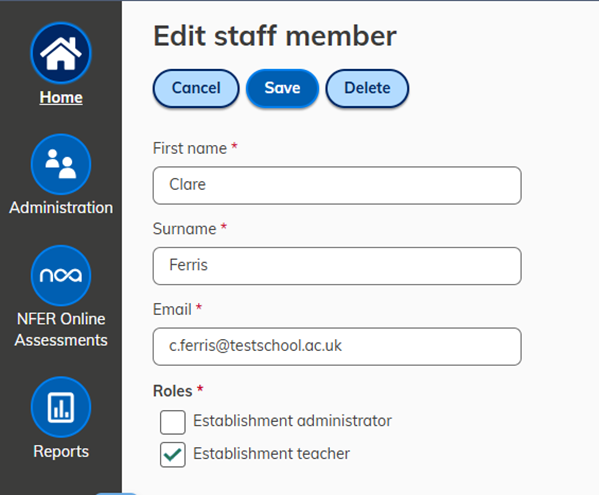Viewport: 599px width, 495px height.
Task: Delete this staff member
Action: pyautogui.click(x=367, y=88)
